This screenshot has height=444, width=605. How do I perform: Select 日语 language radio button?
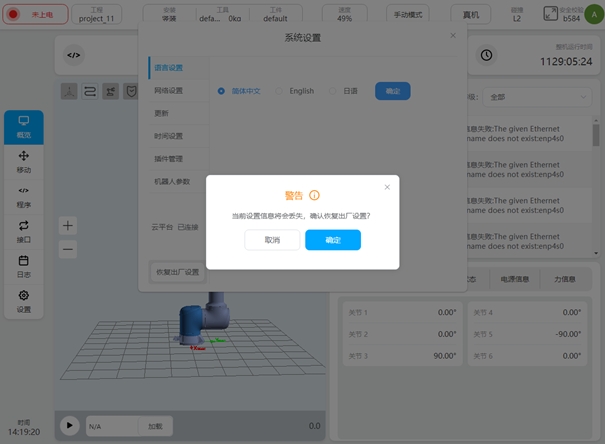[333, 91]
